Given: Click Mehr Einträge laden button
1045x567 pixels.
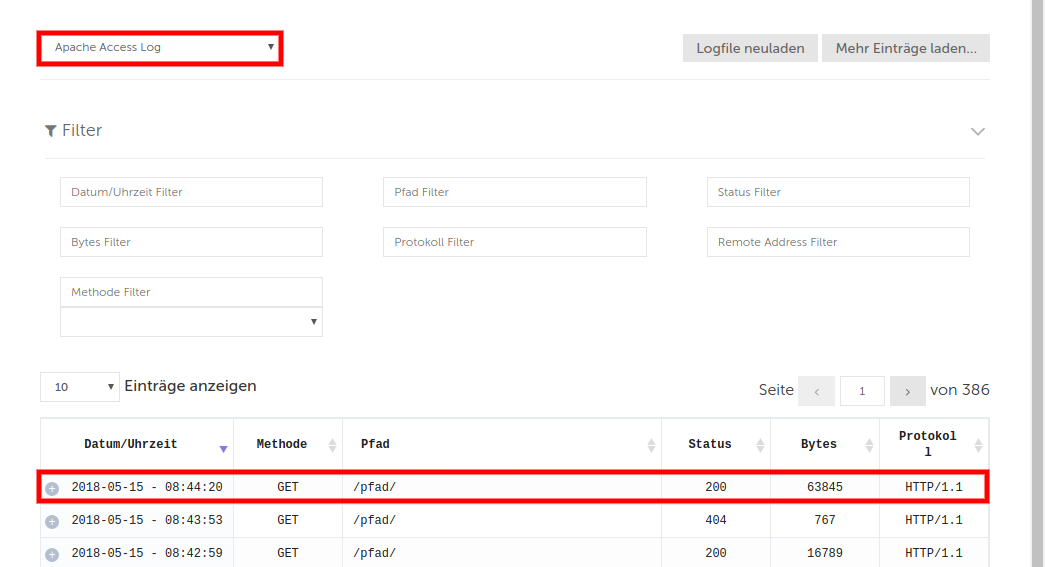Looking at the screenshot, I should click(905, 48).
